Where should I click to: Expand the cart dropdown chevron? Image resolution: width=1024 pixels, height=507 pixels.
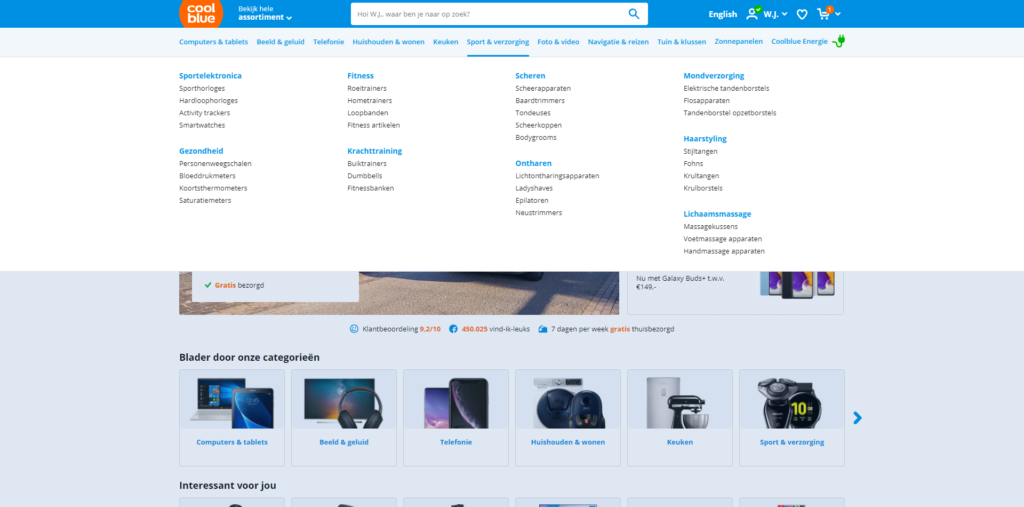838,14
